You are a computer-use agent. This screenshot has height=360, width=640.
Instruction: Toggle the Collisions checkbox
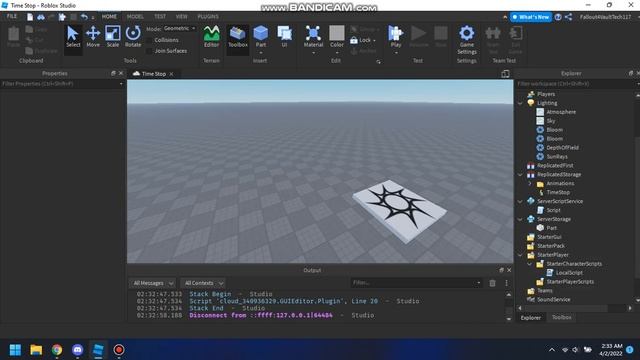[149, 40]
